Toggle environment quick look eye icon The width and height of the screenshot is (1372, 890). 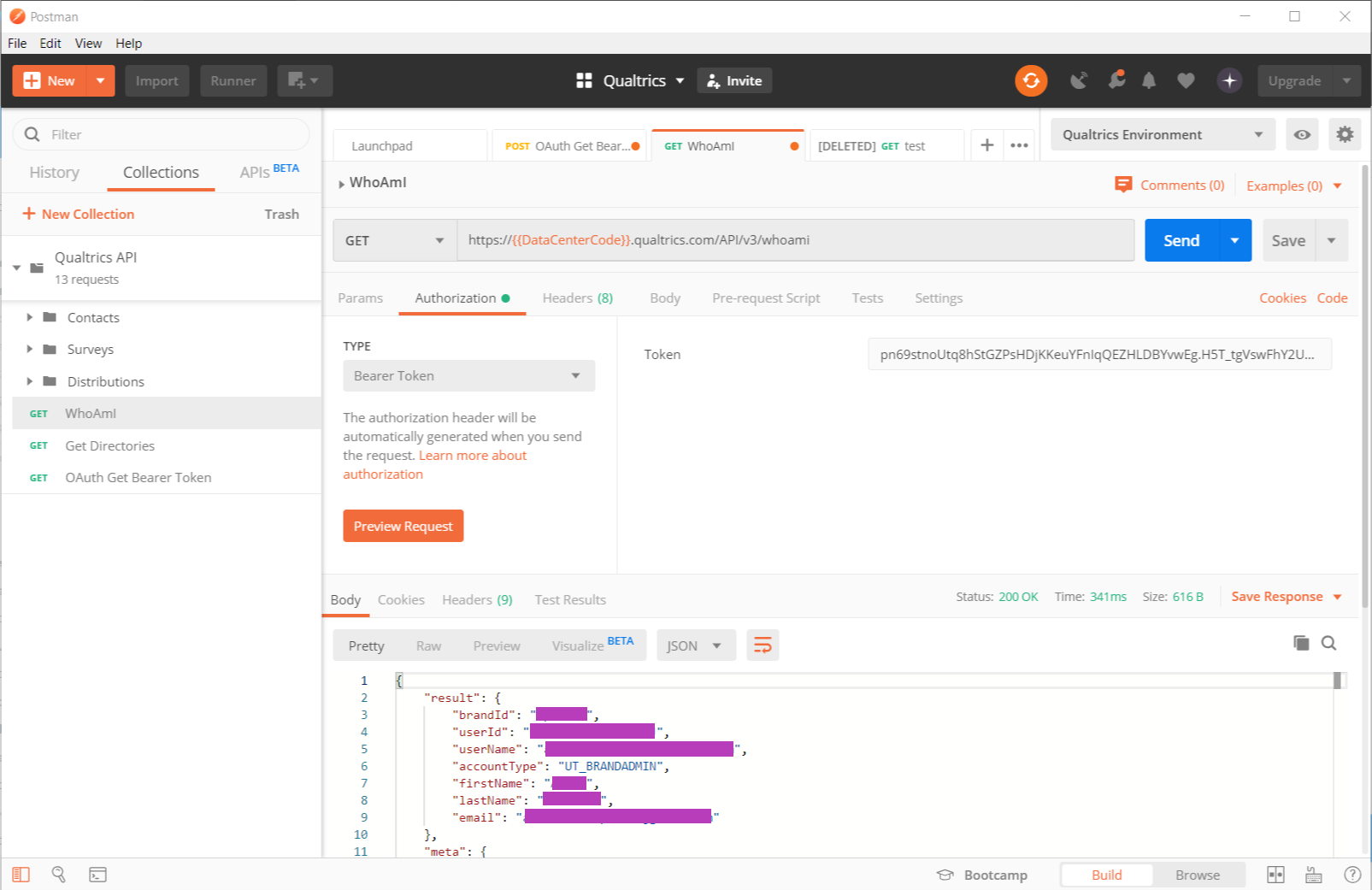pos(1302,134)
